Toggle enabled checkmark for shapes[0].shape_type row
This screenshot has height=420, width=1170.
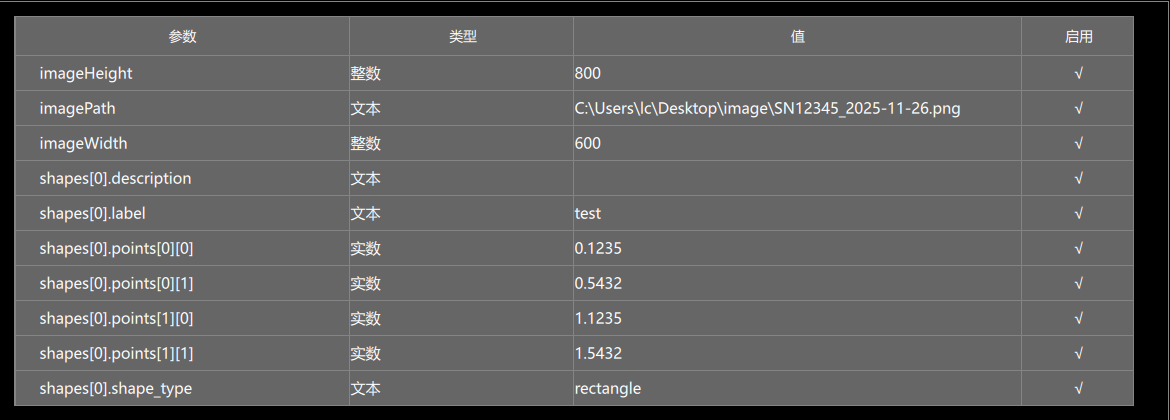tap(1078, 388)
